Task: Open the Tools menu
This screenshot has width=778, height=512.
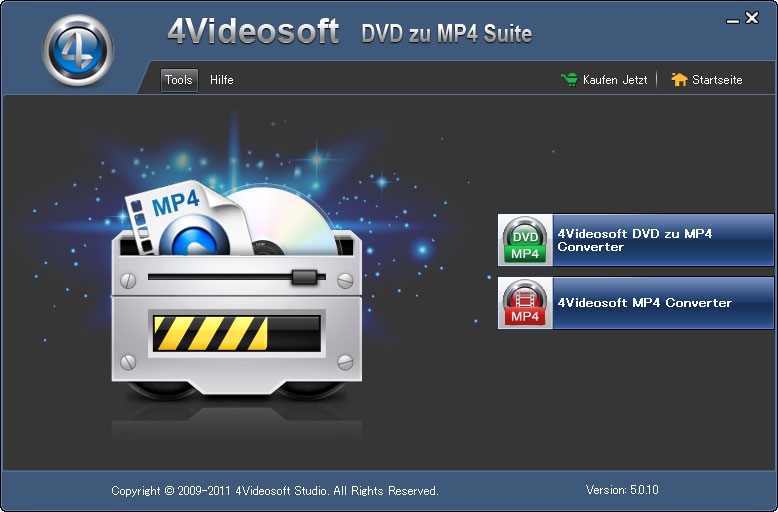Action: tap(179, 80)
